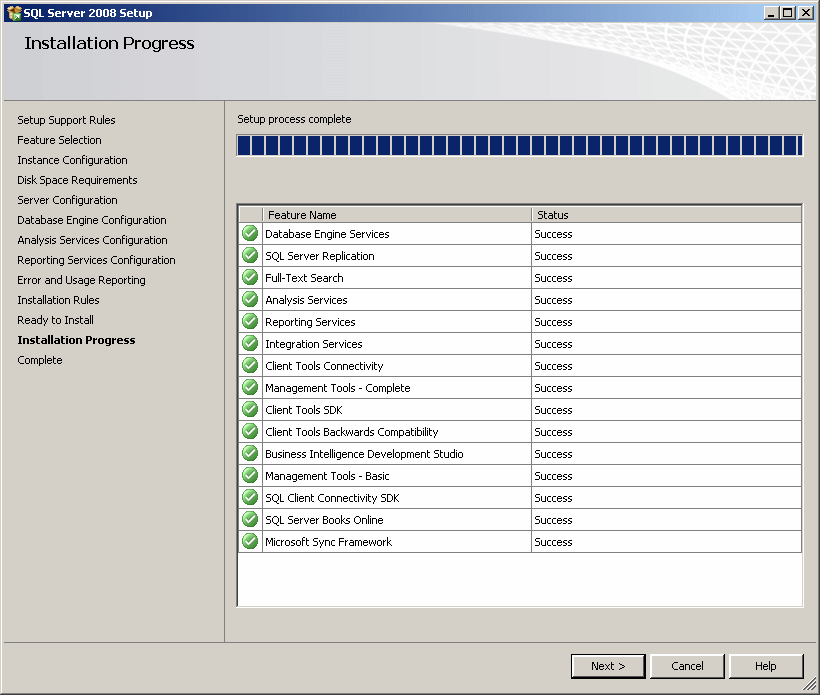Image resolution: width=820 pixels, height=695 pixels.
Task: Click the SQL Server Replication success checkmark icon
Action: [250, 255]
